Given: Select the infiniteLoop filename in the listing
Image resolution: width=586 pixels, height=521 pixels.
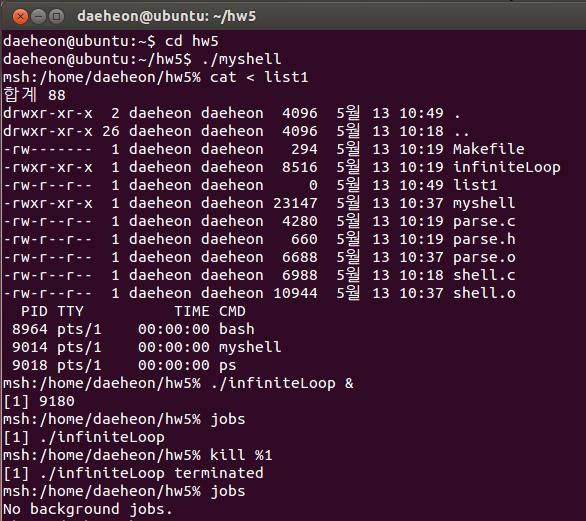Looking at the screenshot, I should click(507, 167).
